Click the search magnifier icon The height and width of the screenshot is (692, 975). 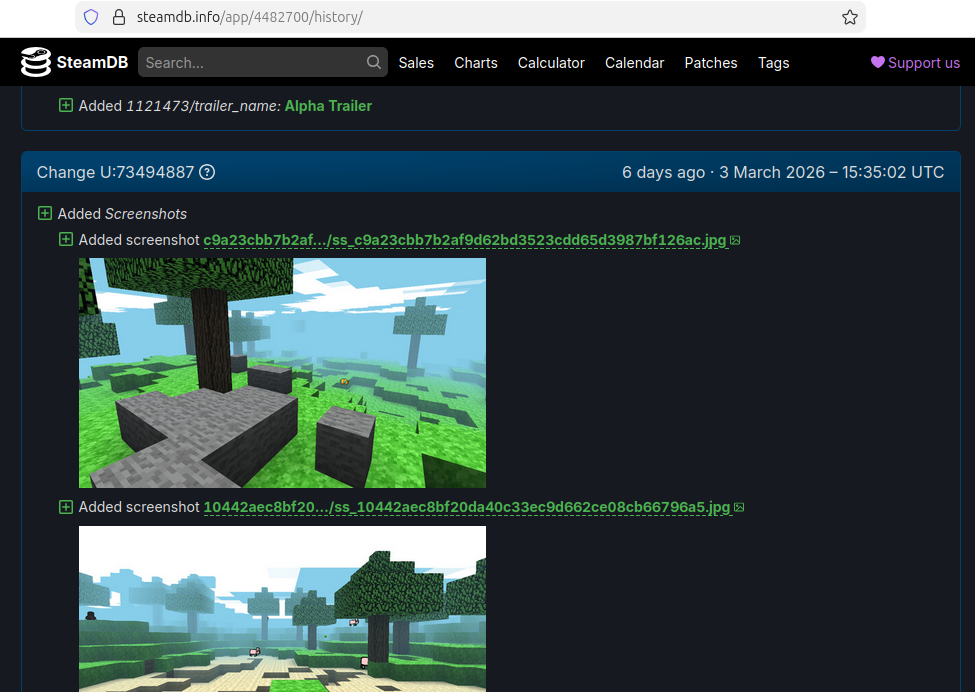(374, 62)
